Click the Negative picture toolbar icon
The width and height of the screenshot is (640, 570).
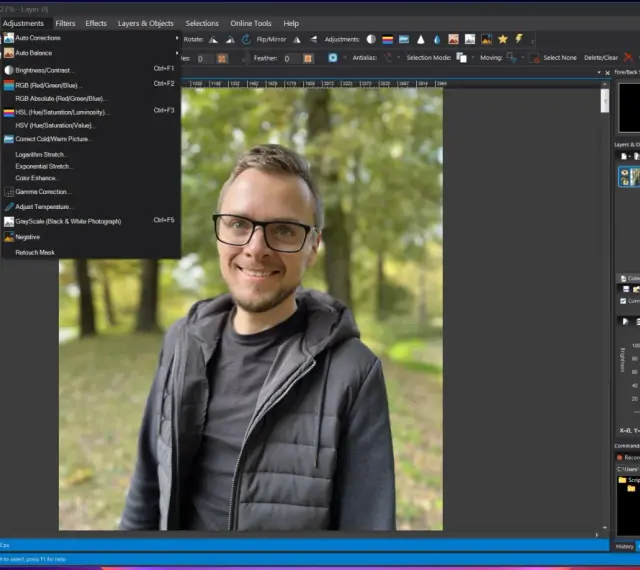click(487, 39)
